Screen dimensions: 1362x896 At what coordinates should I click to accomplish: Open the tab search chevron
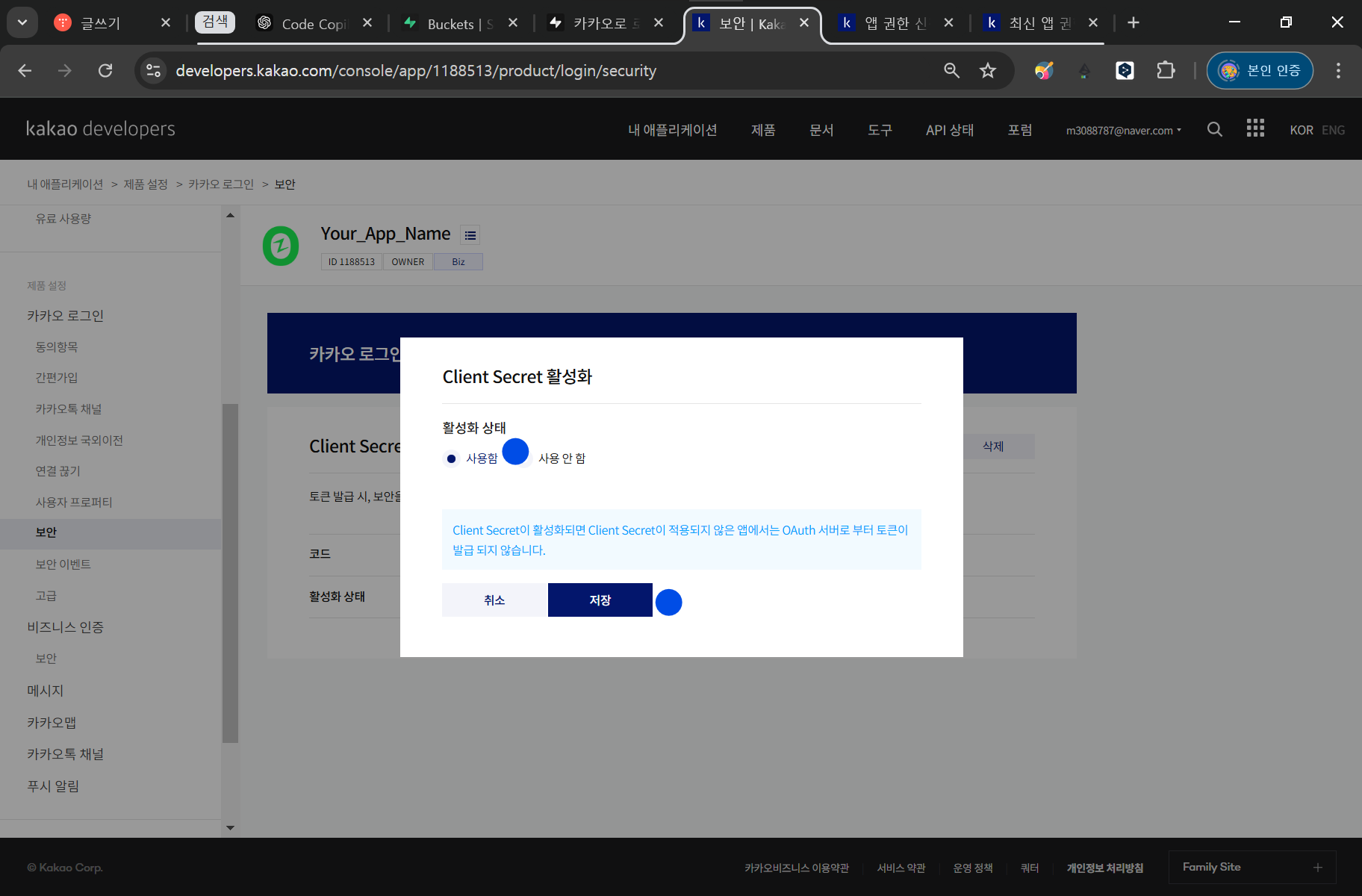22,22
